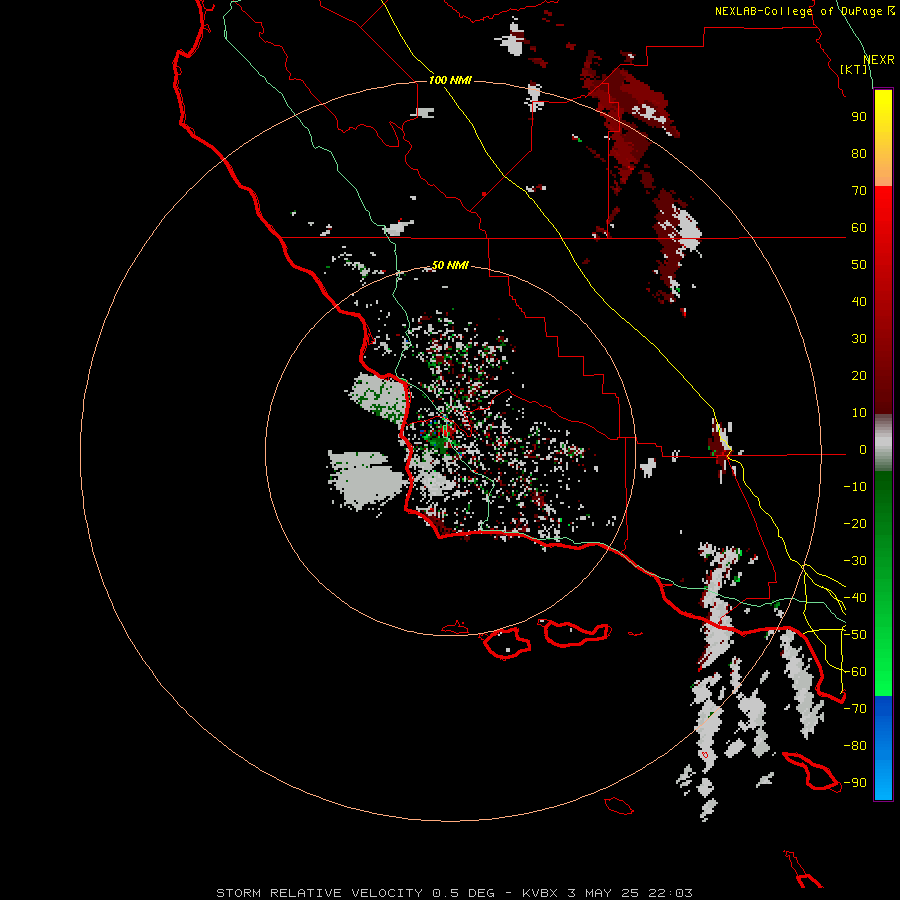
Task: Pick the 50 label on velocity scale
Action: pyautogui.click(x=859, y=265)
